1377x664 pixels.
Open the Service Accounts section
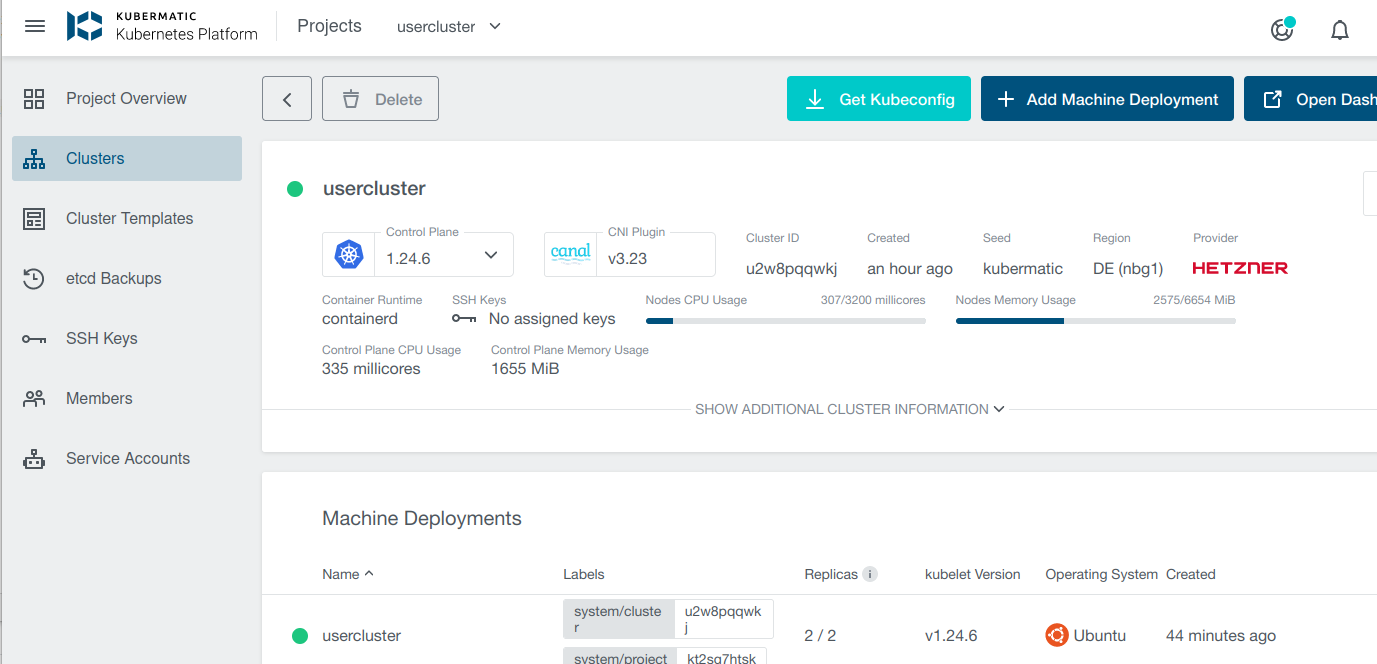pyautogui.click(x=128, y=458)
